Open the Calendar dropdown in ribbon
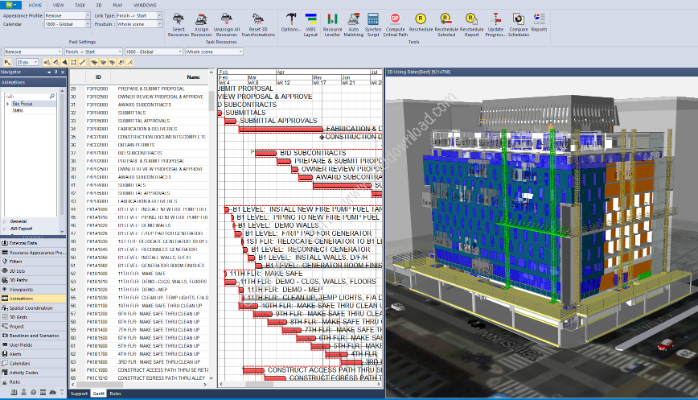The height and width of the screenshot is (400, 698). tap(67, 24)
